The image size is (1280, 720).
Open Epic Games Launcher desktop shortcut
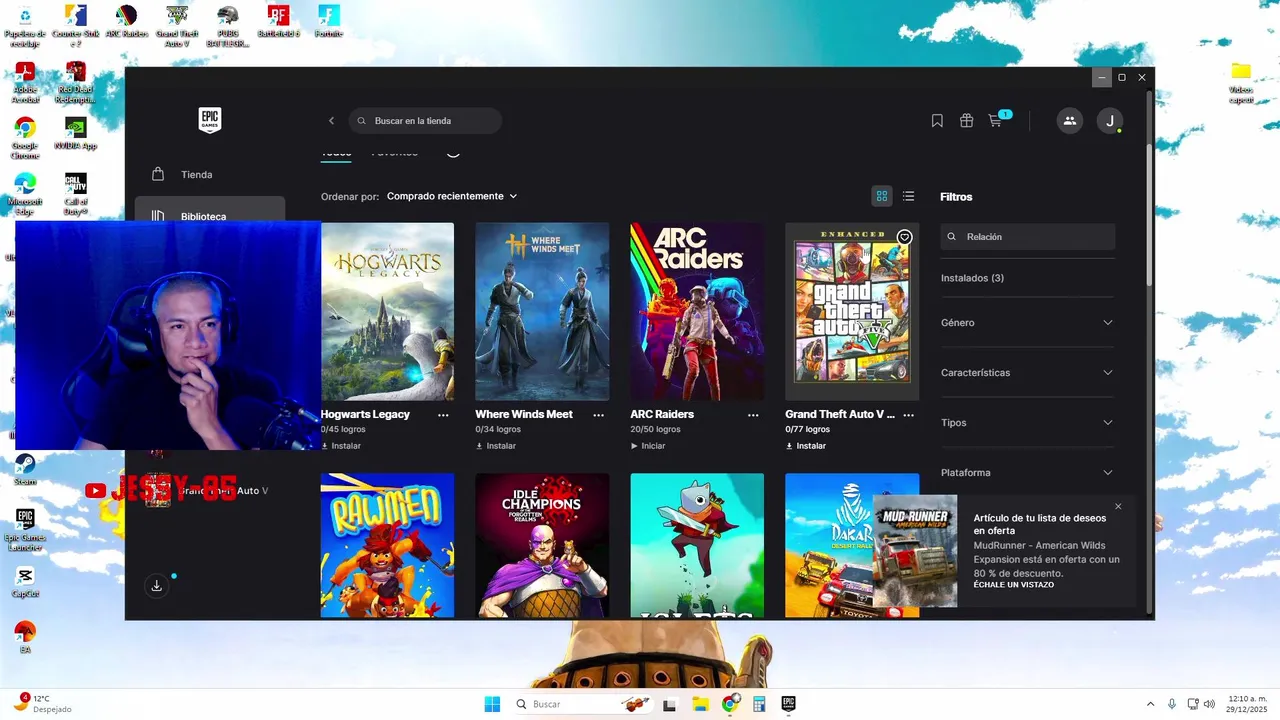pyautogui.click(x=25, y=529)
